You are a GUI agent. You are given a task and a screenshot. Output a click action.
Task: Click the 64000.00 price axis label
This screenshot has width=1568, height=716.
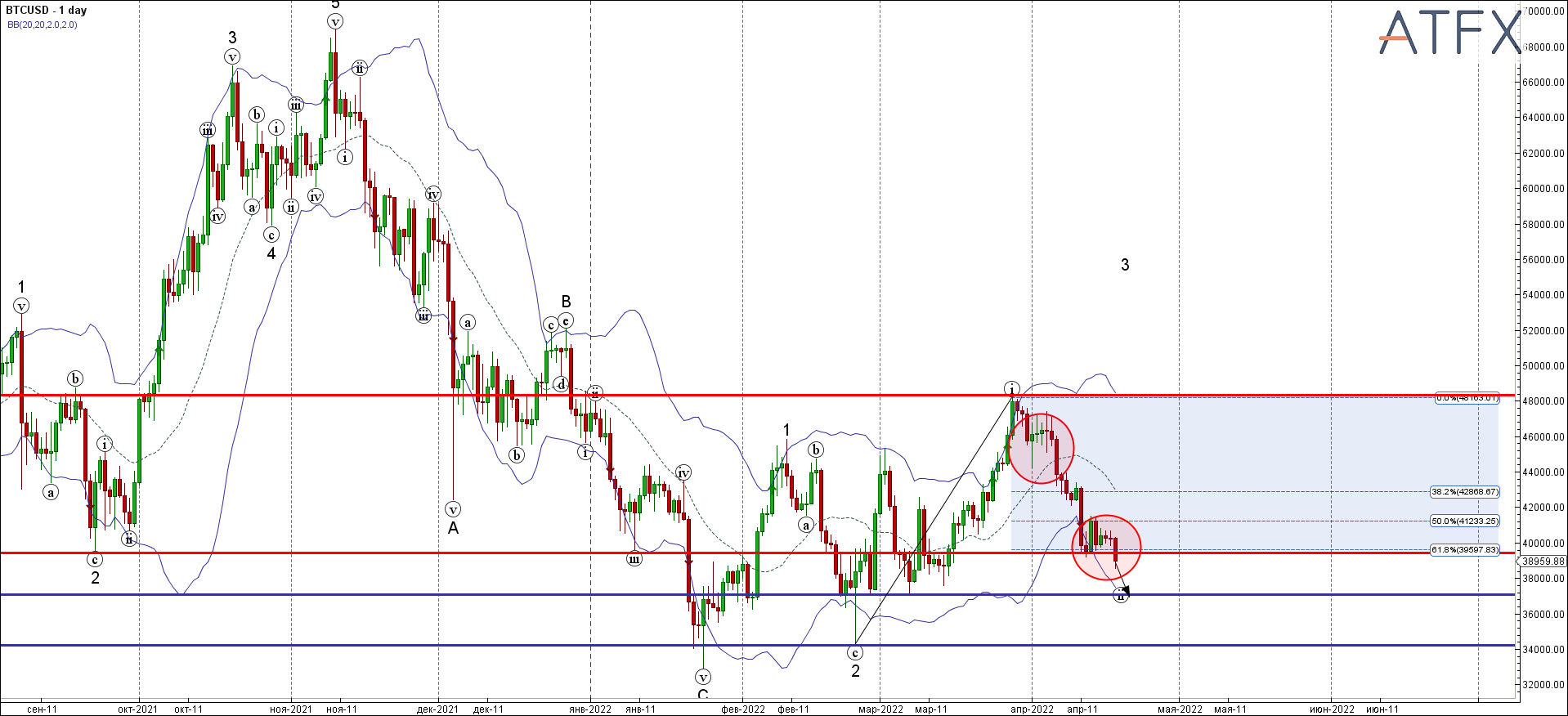coord(1544,118)
